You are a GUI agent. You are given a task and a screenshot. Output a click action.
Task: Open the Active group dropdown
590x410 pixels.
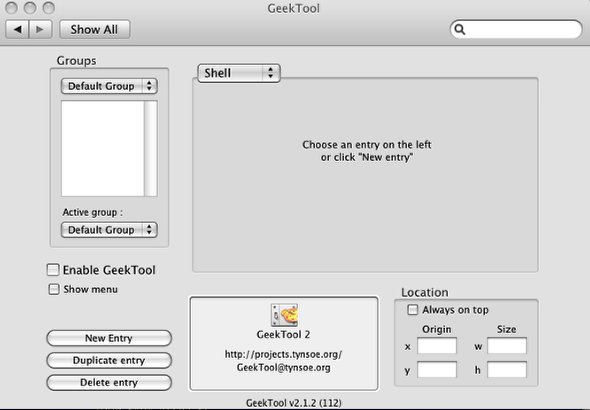[x=109, y=230]
